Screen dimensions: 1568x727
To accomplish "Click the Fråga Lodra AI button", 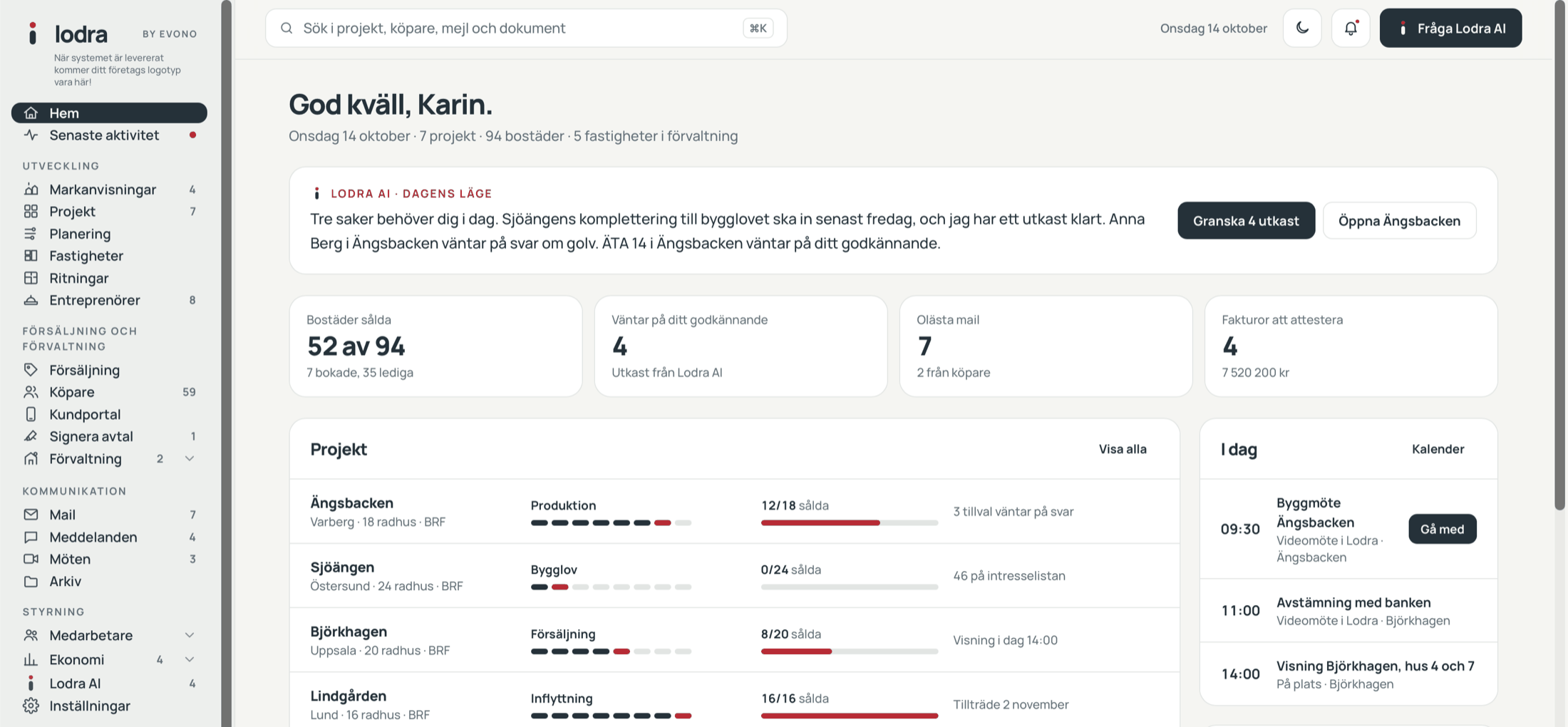I will 1450,28.
